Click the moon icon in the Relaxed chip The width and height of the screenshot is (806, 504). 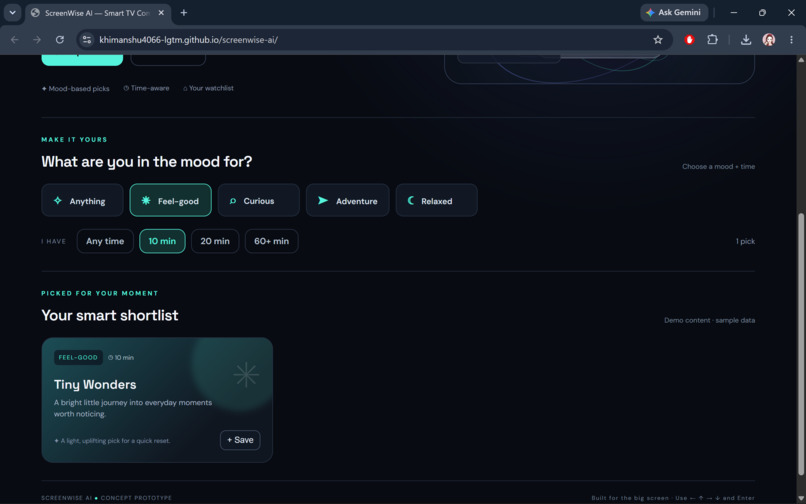411,201
